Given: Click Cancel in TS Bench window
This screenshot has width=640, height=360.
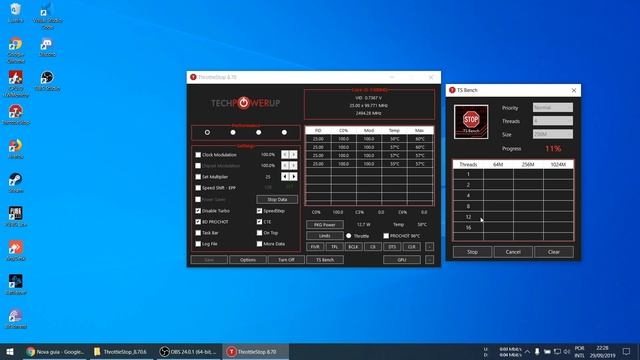Looking at the screenshot, I should 513,252.
